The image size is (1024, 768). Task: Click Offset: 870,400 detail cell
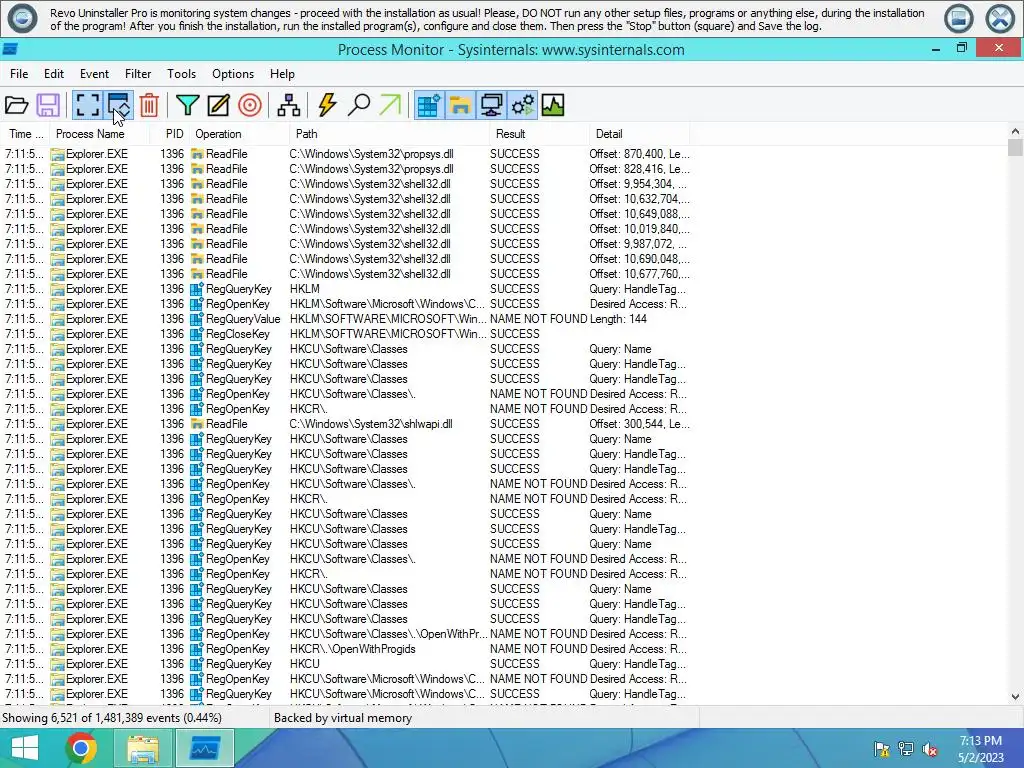tap(639, 153)
